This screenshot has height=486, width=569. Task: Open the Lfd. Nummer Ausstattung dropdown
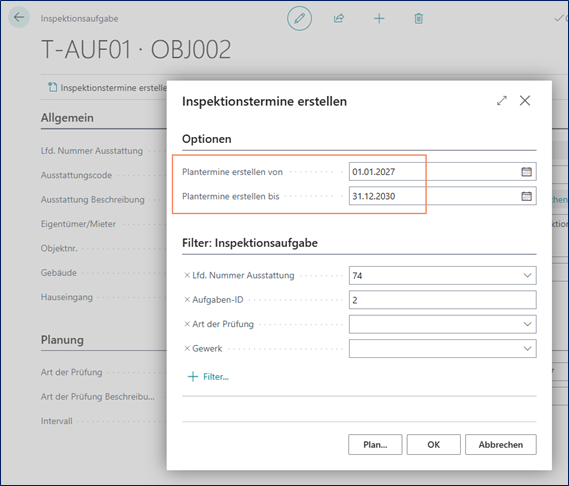pos(527,275)
